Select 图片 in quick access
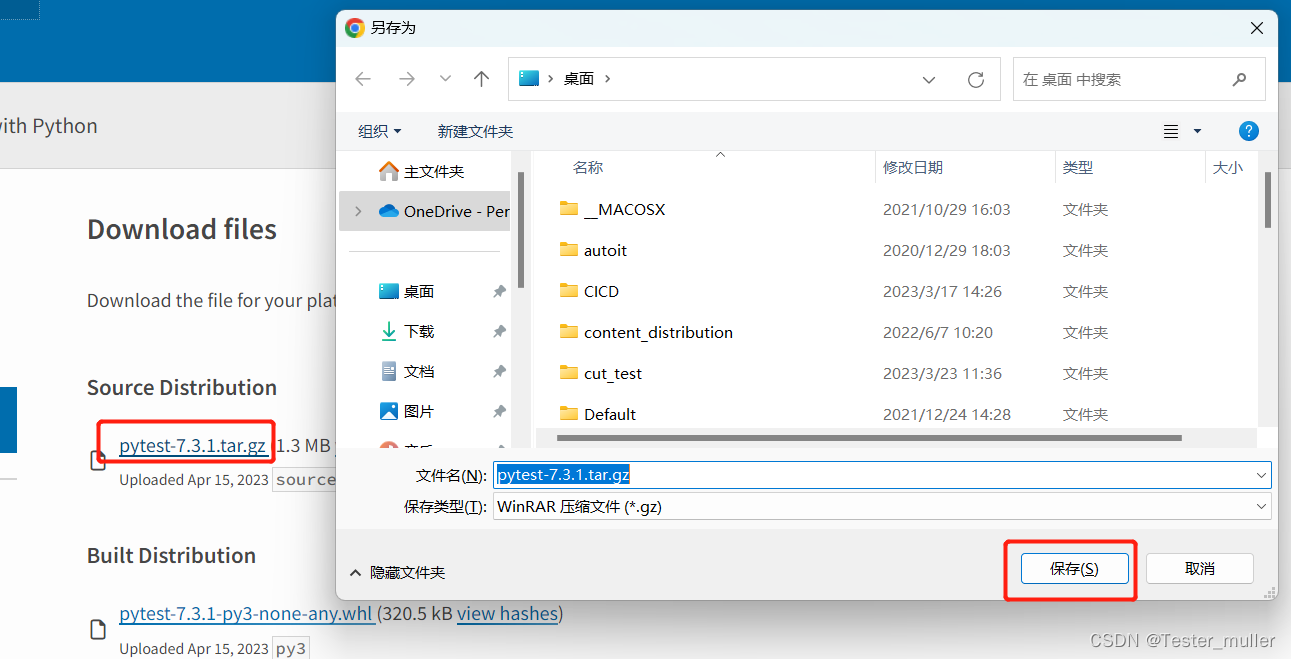 coord(407,412)
